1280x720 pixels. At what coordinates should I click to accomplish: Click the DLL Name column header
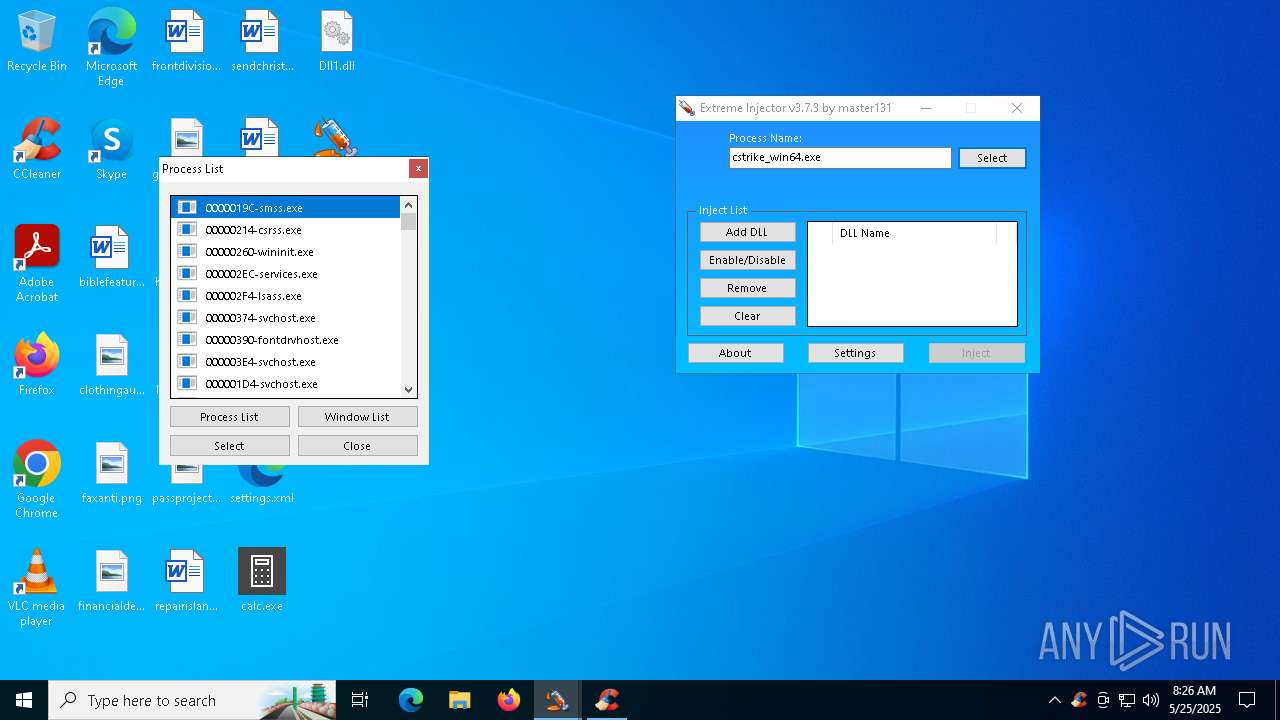[x=914, y=233]
